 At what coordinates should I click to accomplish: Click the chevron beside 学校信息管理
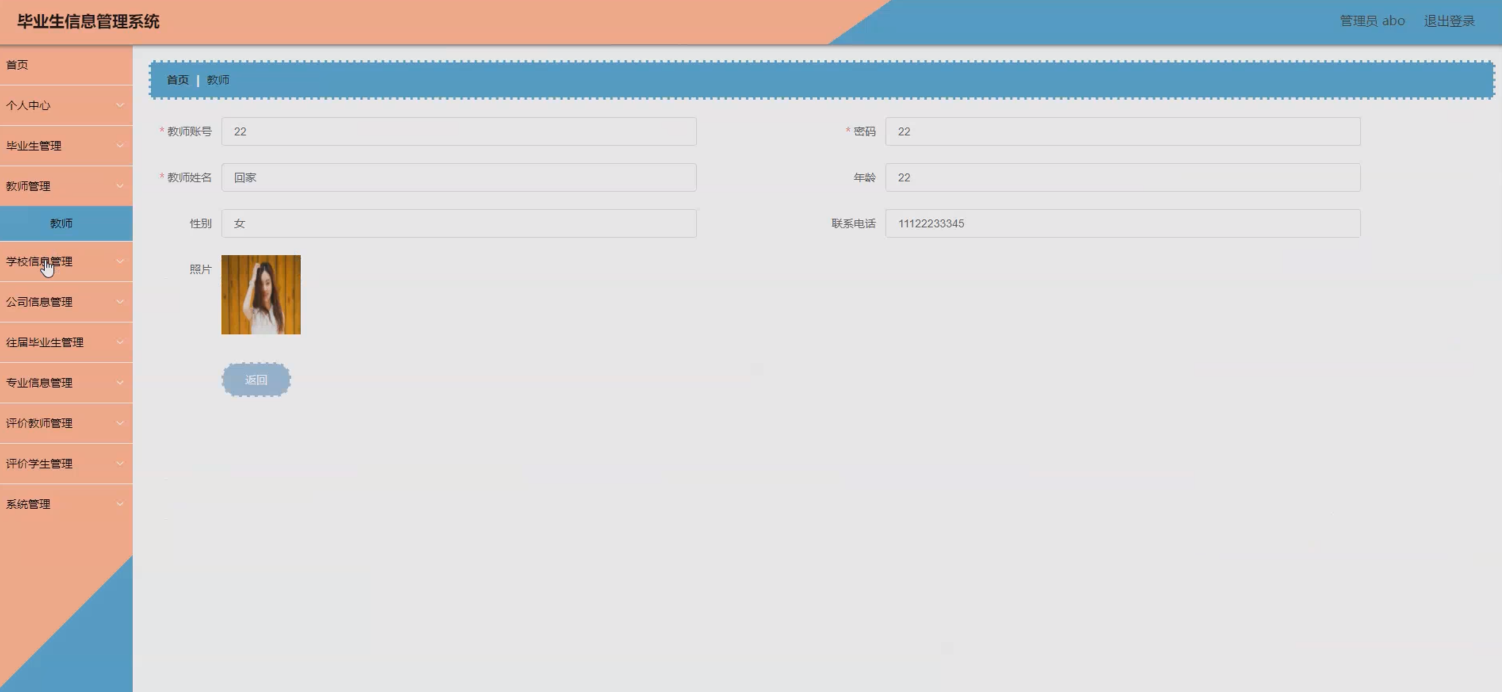(x=120, y=262)
